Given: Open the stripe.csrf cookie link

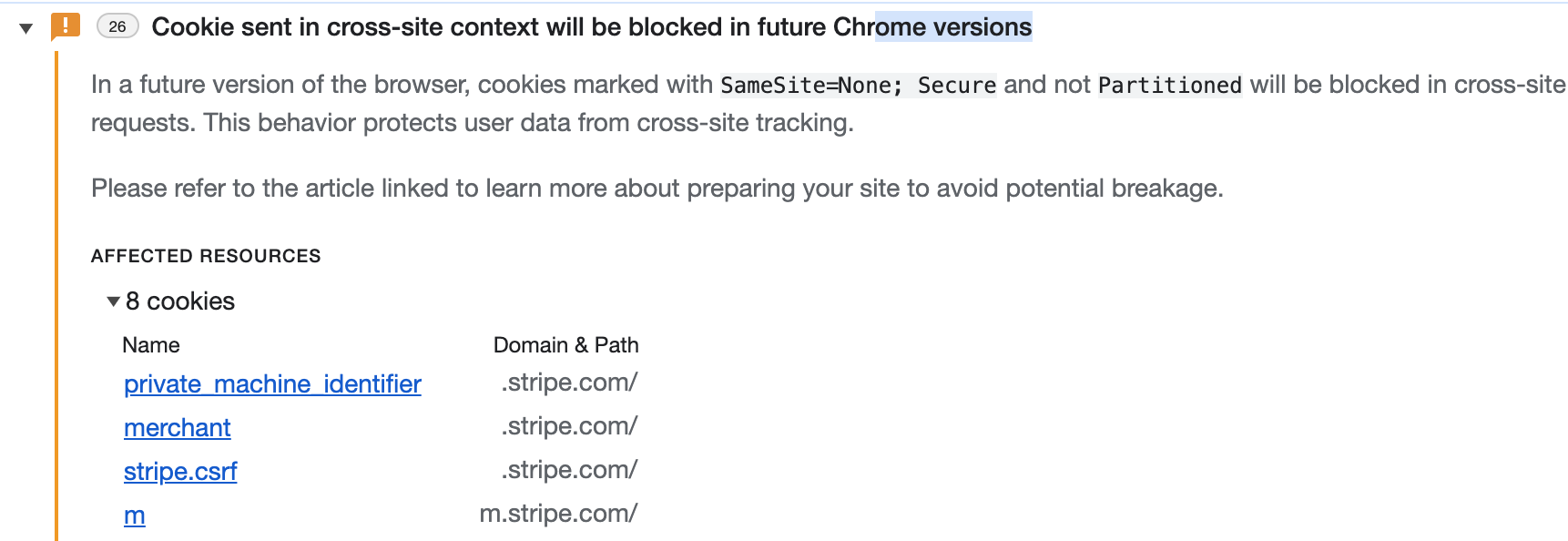Looking at the screenshot, I should (180, 472).
